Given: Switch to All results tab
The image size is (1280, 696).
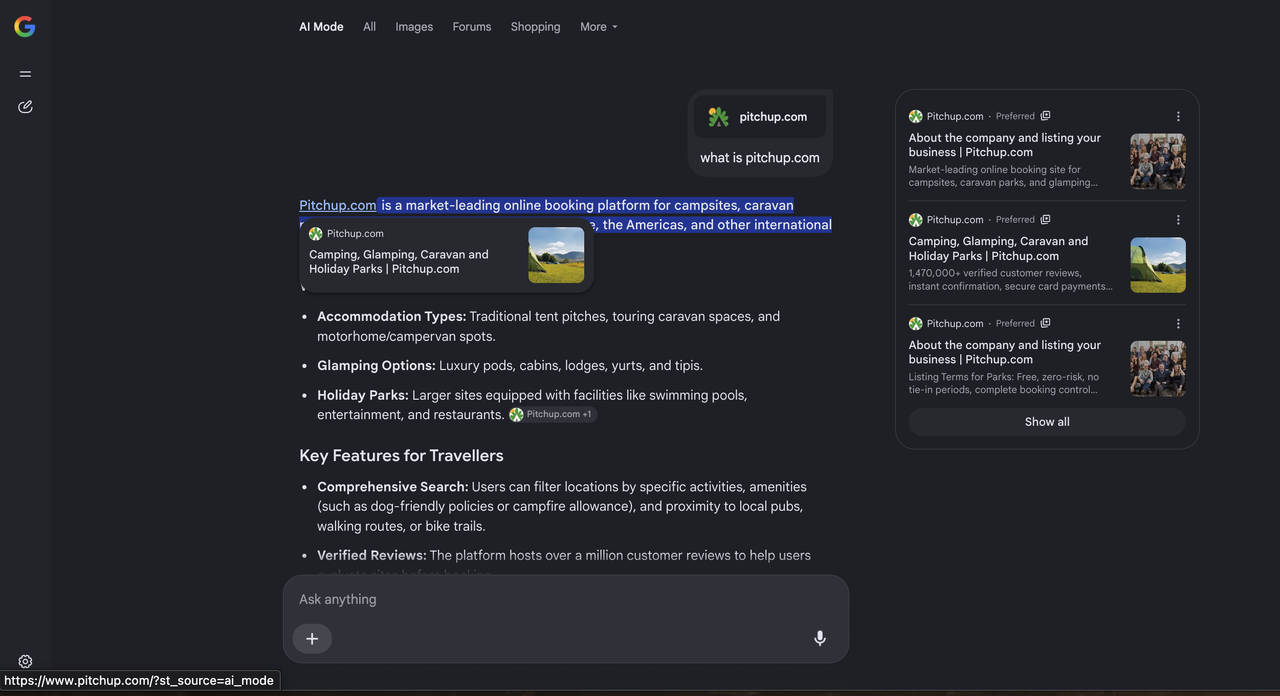Looking at the screenshot, I should coord(370,27).
